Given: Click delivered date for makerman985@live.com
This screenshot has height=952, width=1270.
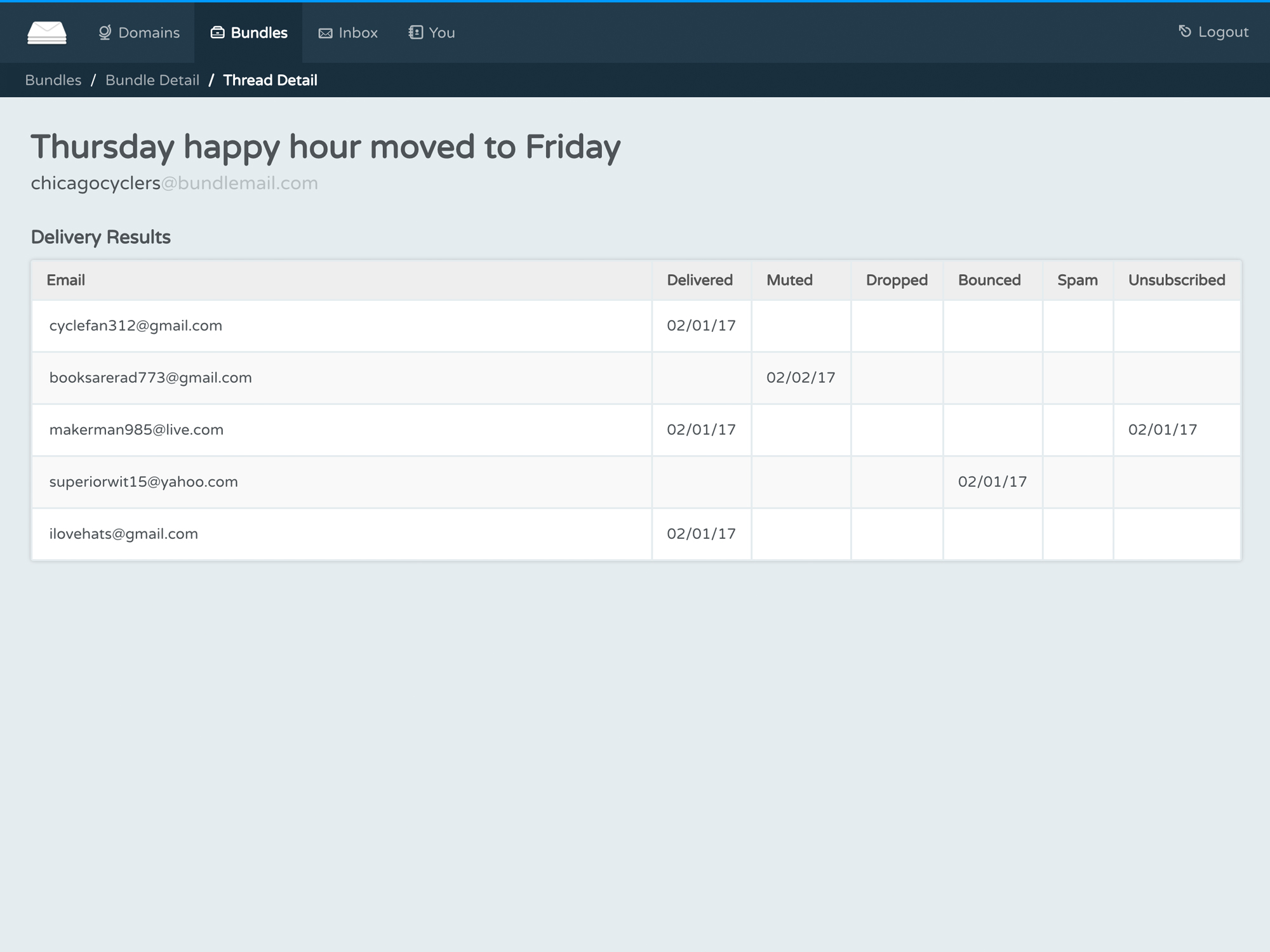Looking at the screenshot, I should click(701, 430).
